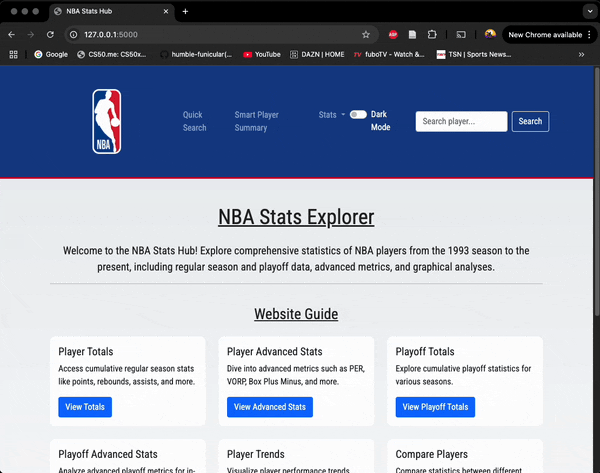Open the DAZN | HOME bookmark

317,54
